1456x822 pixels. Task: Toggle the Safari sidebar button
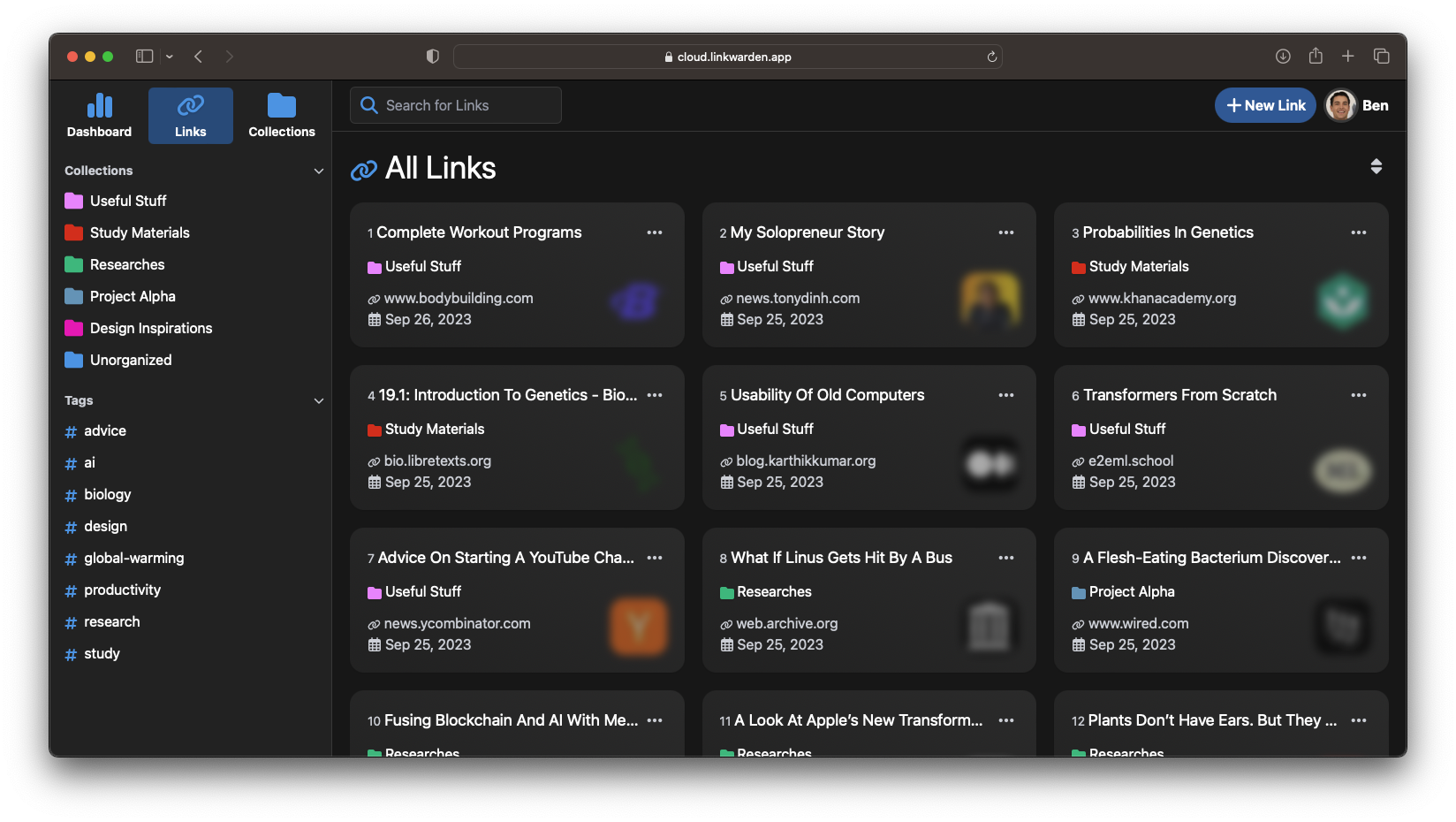coord(144,57)
